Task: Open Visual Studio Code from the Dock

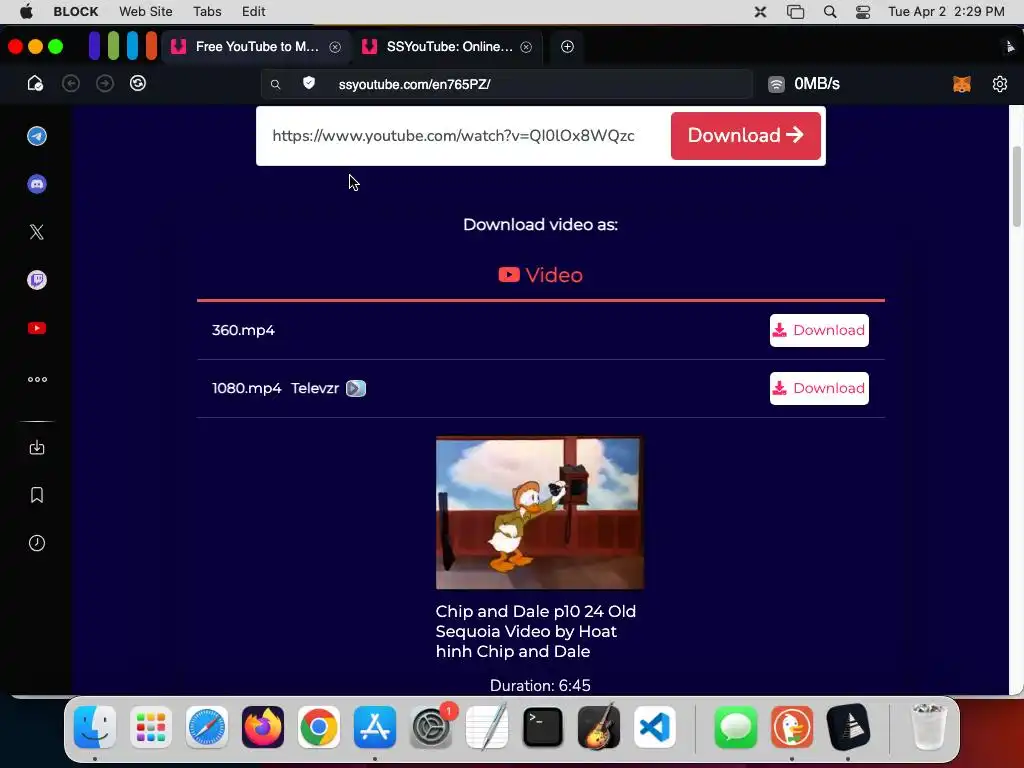Action: tap(655, 727)
